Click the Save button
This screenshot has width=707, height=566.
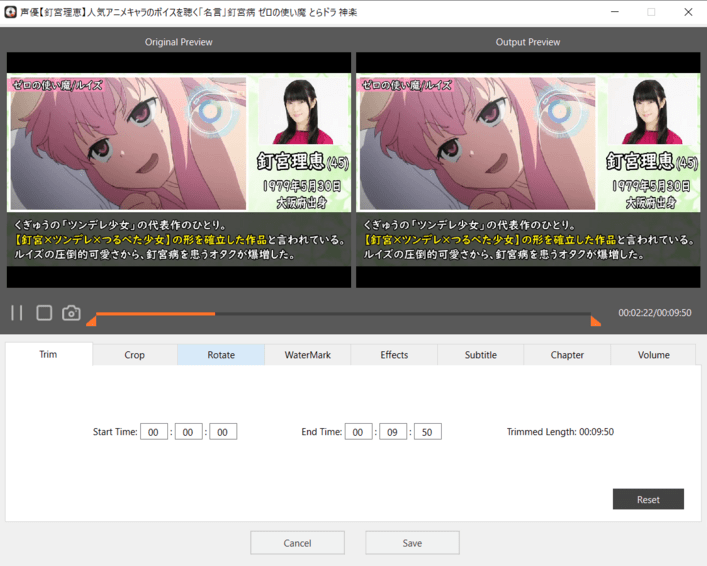coord(413,543)
